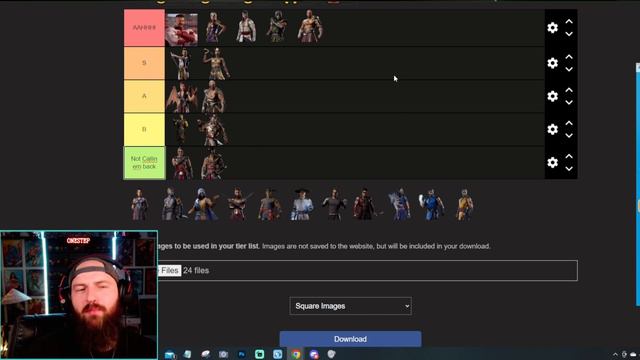Image resolution: width=640 pixels, height=360 pixels.
Task: Select the caped red-suit character in top tier
Action: pos(182,29)
